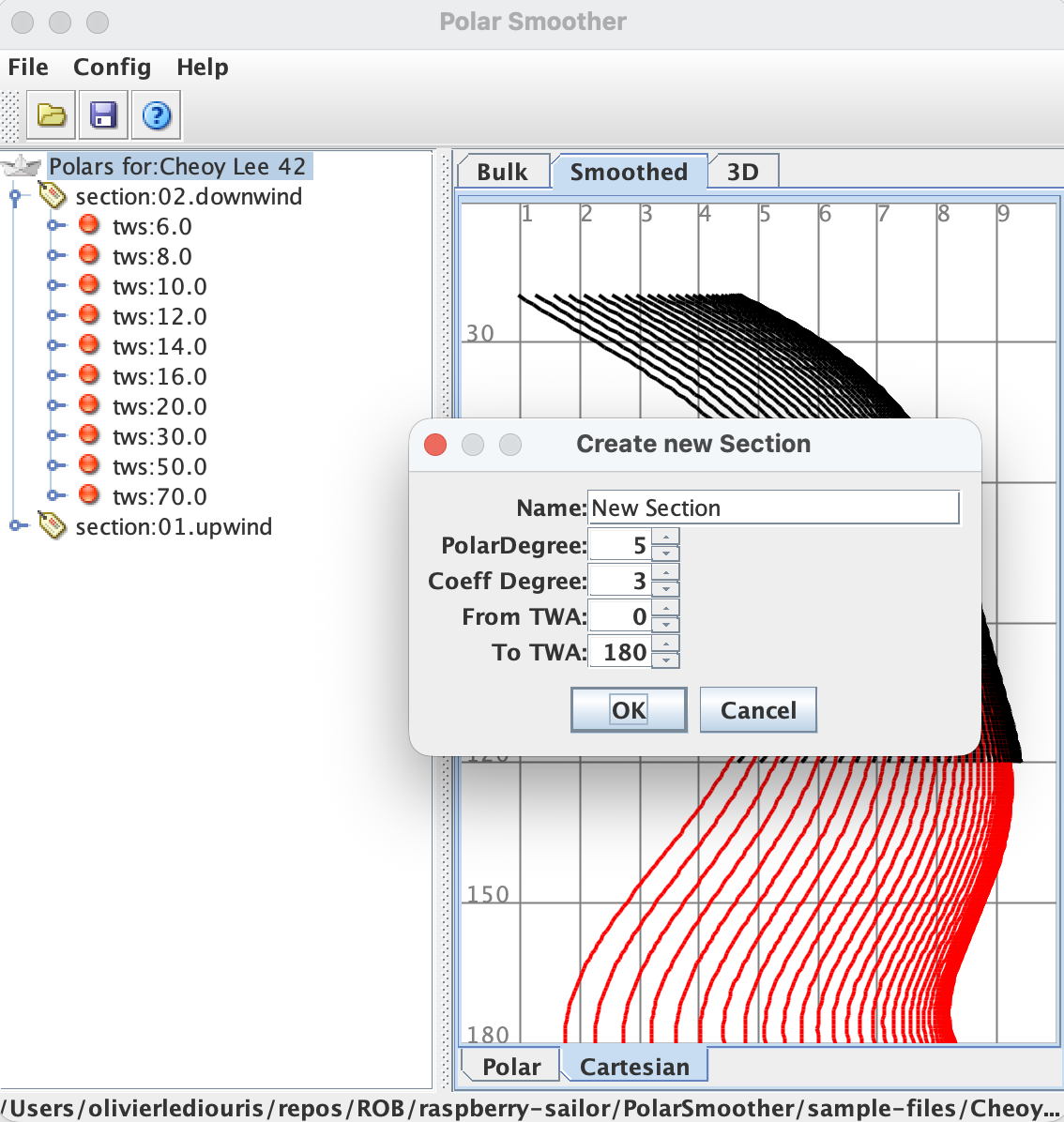Image resolution: width=1064 pixels, height=1122 pixels.
Task: Click red ball icon for tws:20.0
Action: [89, 405]
